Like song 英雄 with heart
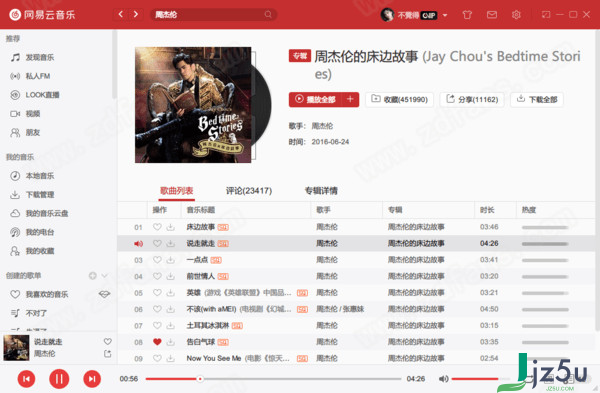 [157, 293]
